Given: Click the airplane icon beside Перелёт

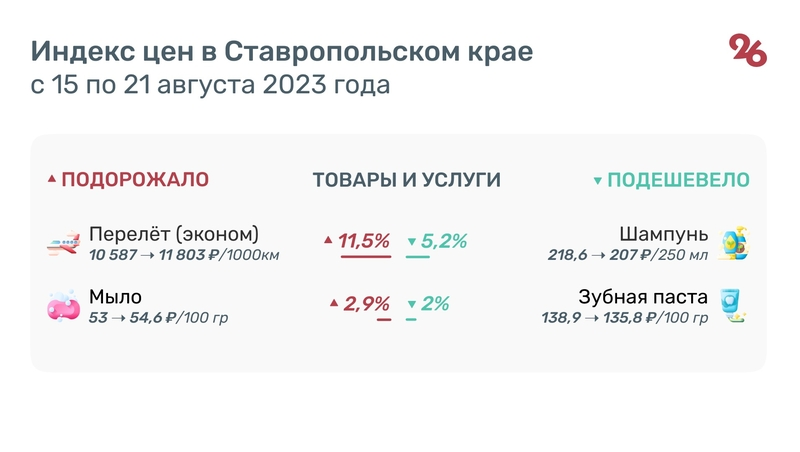Looking at the screenshot, I should coord(63,243).
